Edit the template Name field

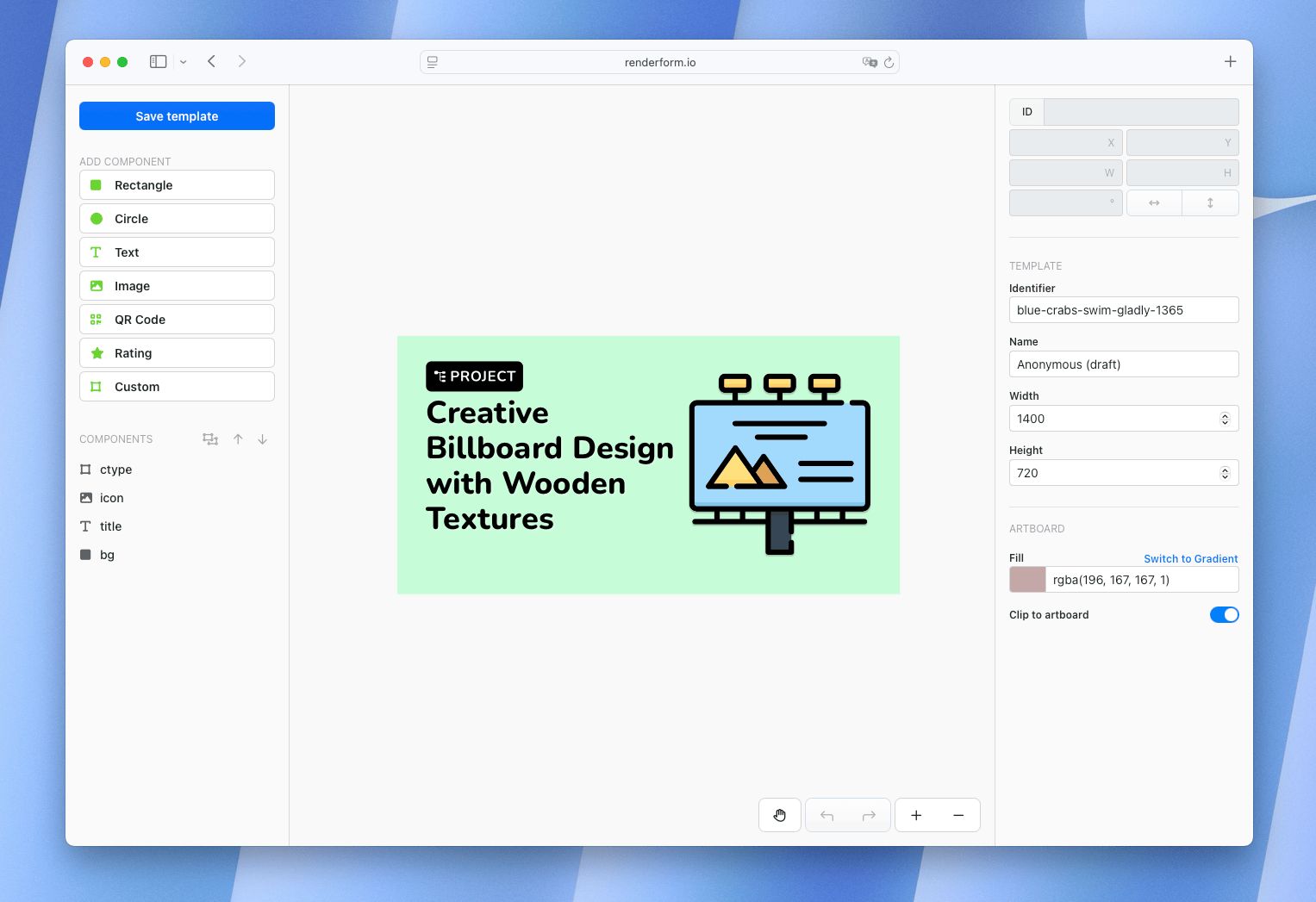[x=1123, y=364]
